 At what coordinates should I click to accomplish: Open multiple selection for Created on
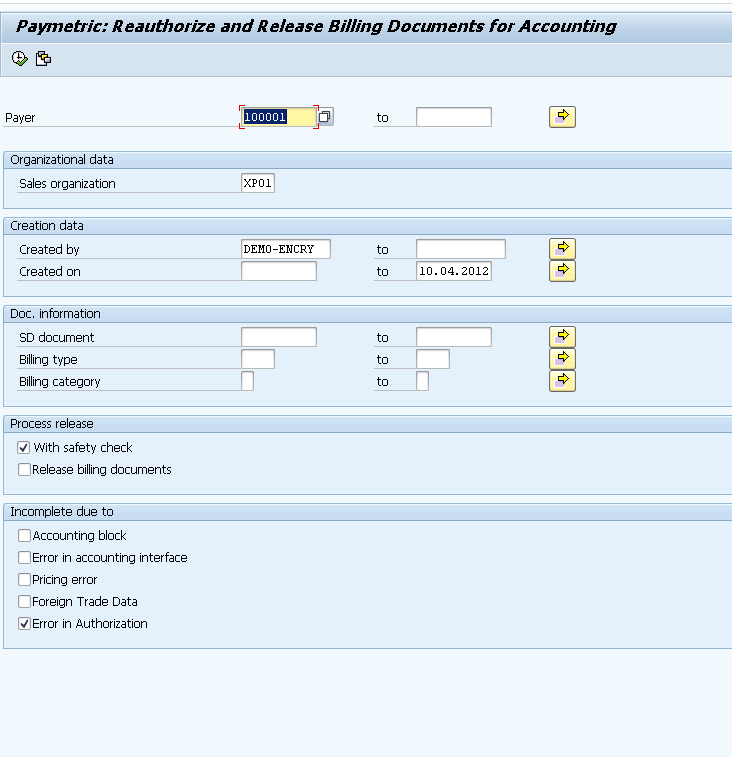(x=562, y=271)
